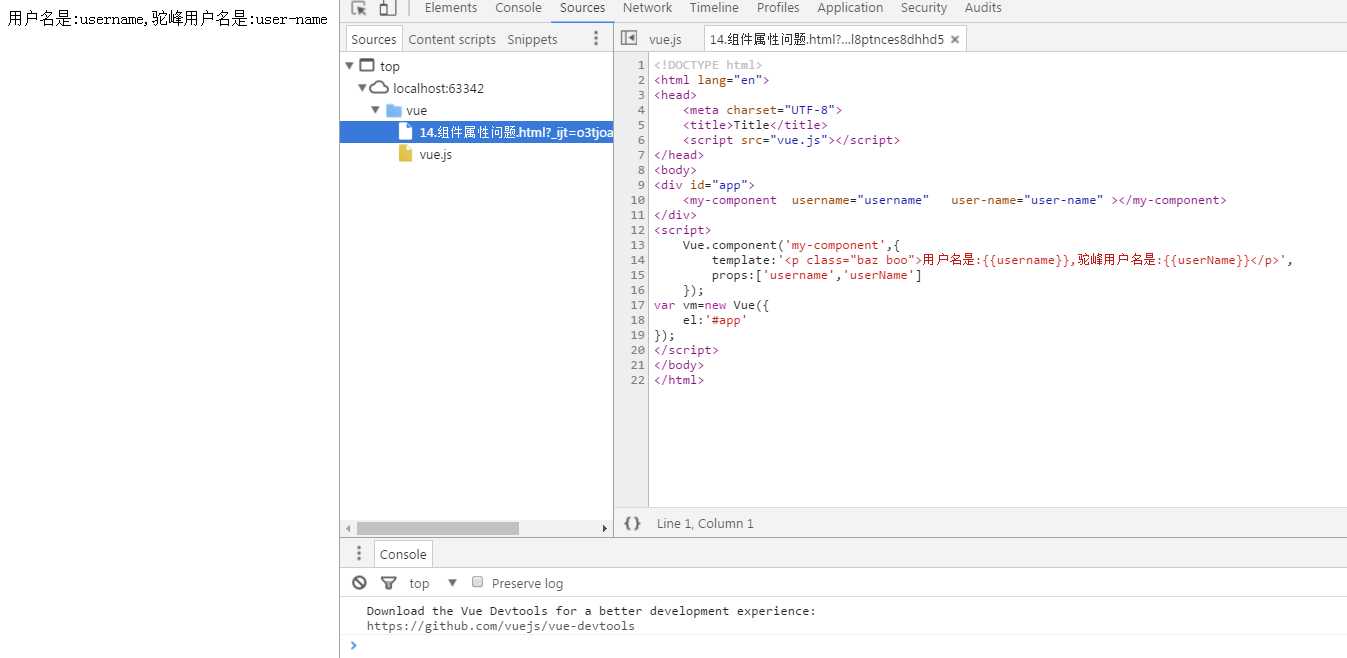Toggle the device toolbar icon
This screenshot has width=1347, height=658.
pyautogui.click(x=388, y=8)
